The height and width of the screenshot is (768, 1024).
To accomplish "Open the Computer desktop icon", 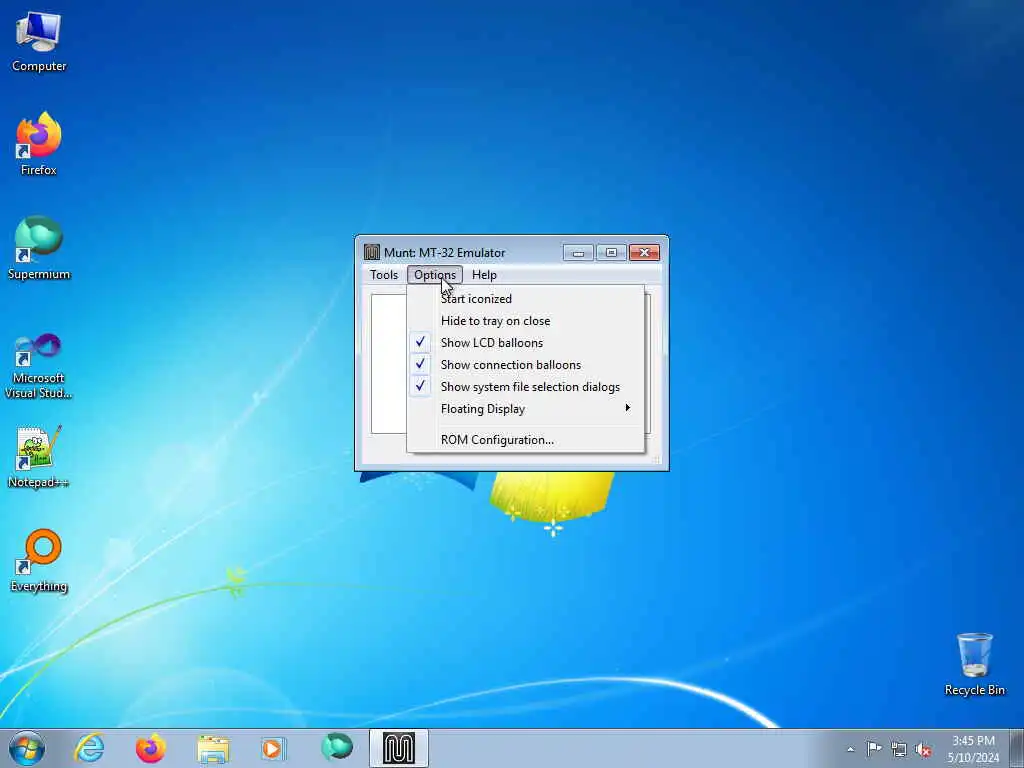I will 39,42.
